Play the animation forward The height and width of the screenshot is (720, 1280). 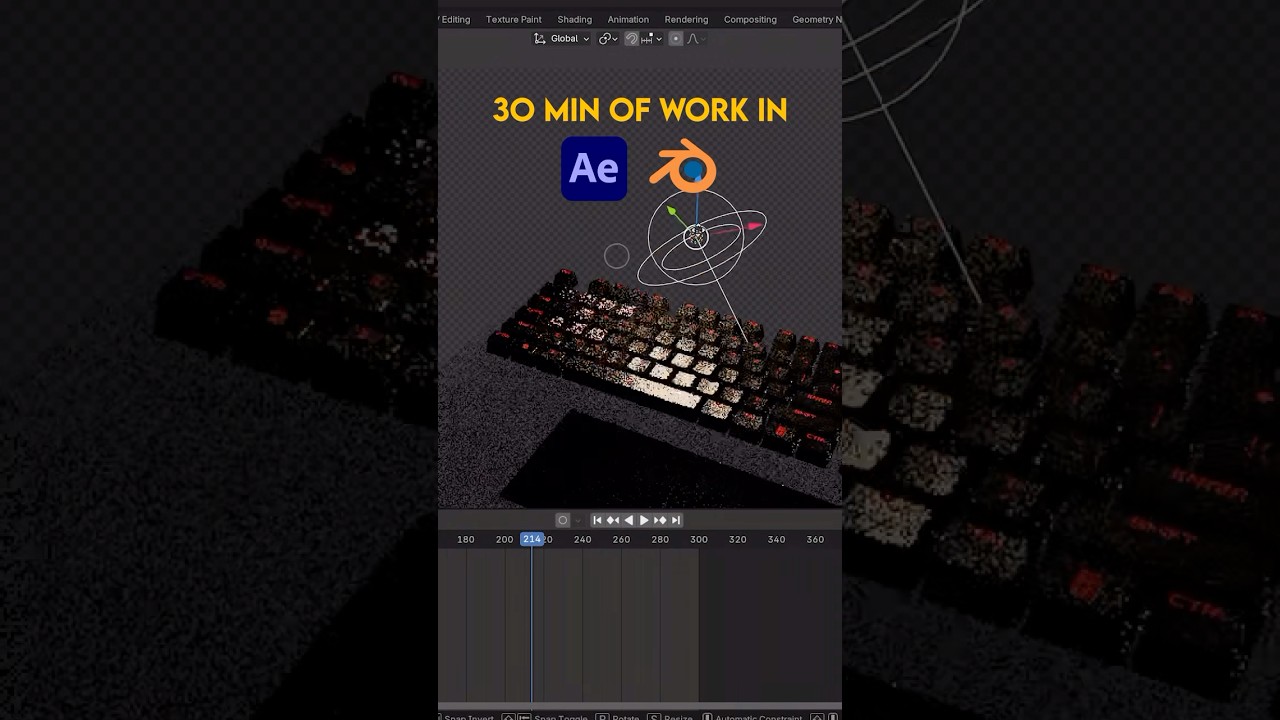644,520
